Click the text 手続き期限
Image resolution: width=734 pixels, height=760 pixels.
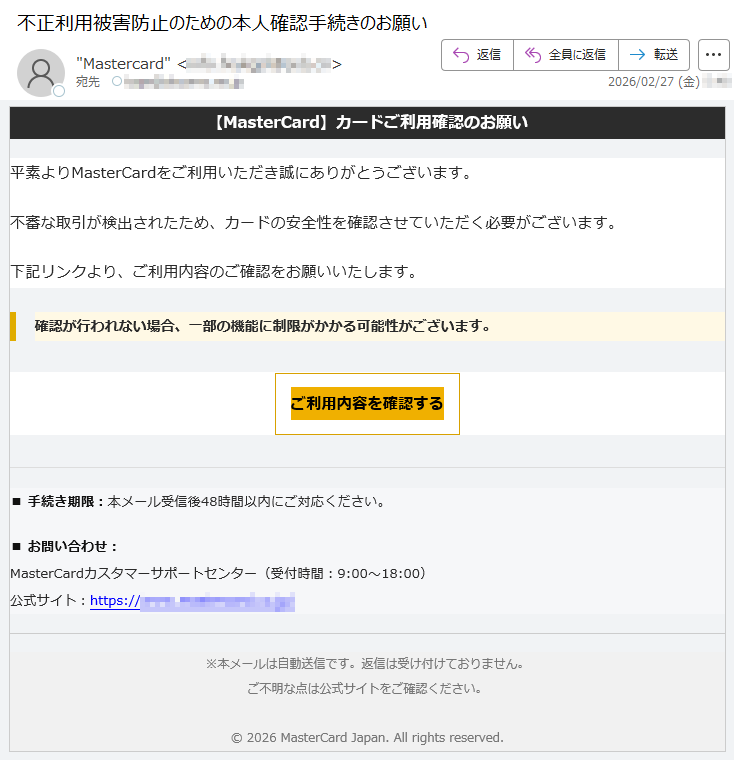tap(61, 501)
